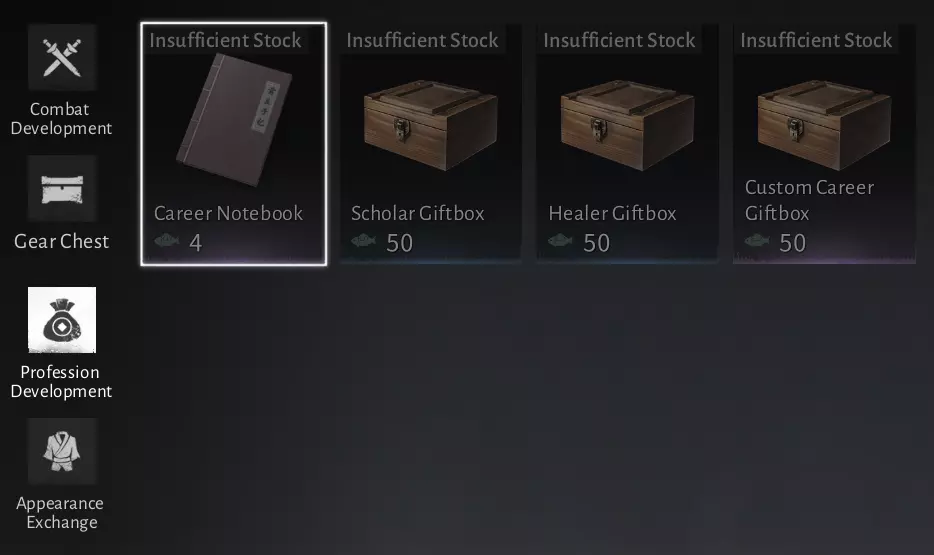Open Combat Development crossed swords icon
This screenshot has width=934, height=555.
tap(62, 57)
